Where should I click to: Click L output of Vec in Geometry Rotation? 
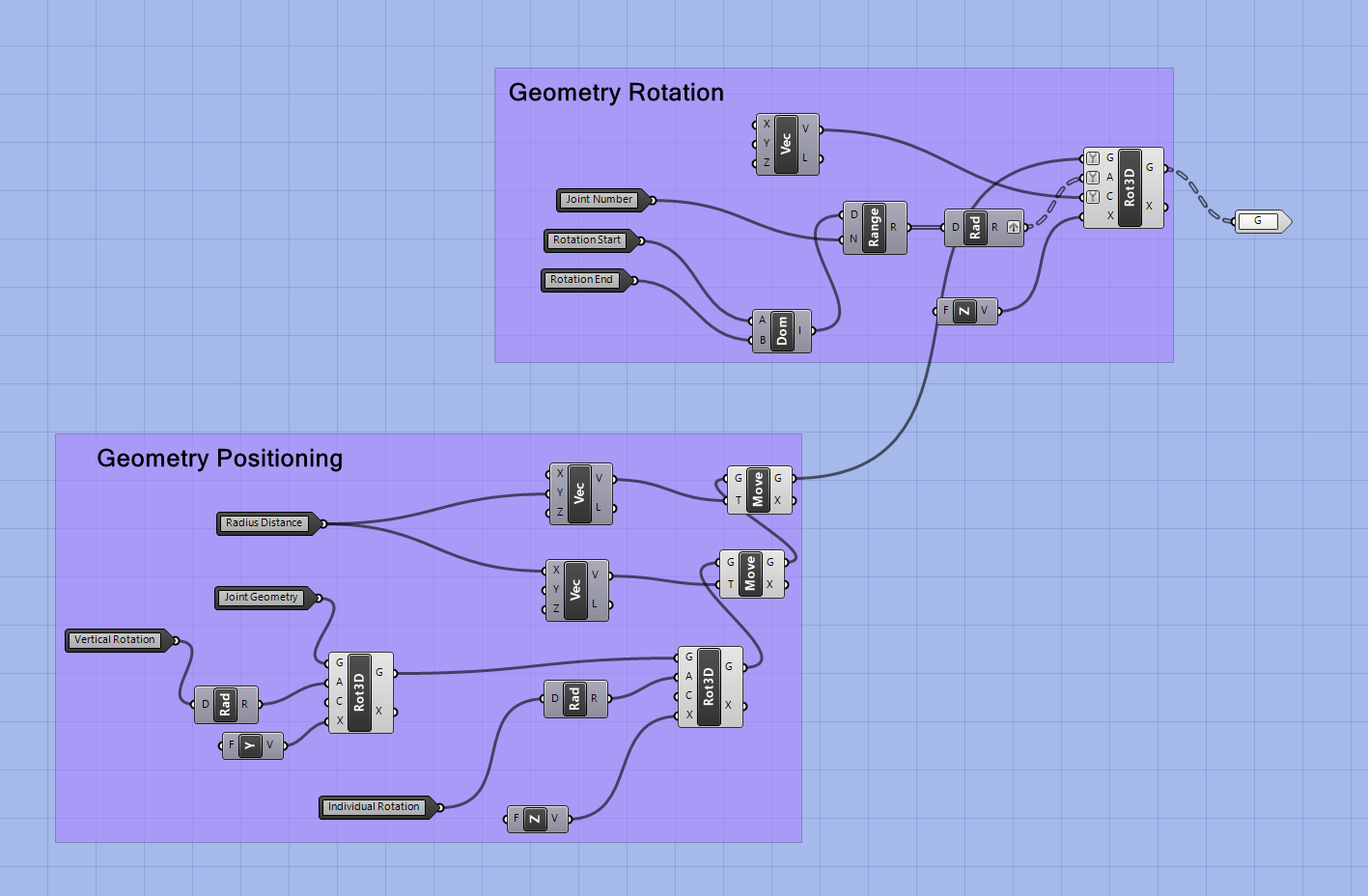[x=805, y=158]
